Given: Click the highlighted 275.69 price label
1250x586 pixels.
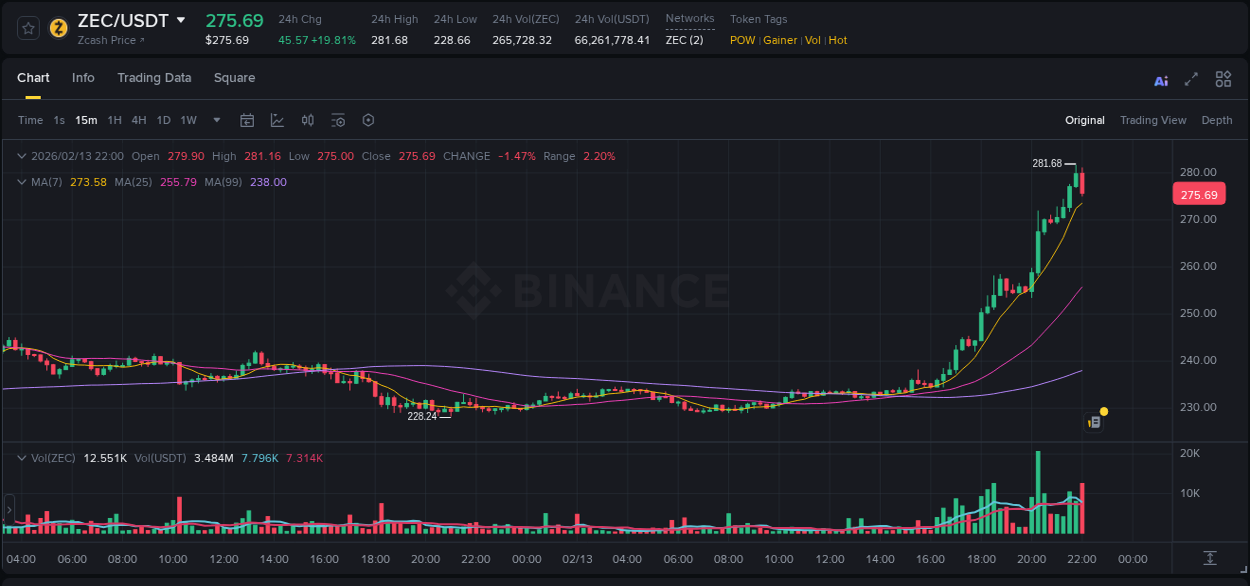Looking at the screenshot, I should 1199,194.
